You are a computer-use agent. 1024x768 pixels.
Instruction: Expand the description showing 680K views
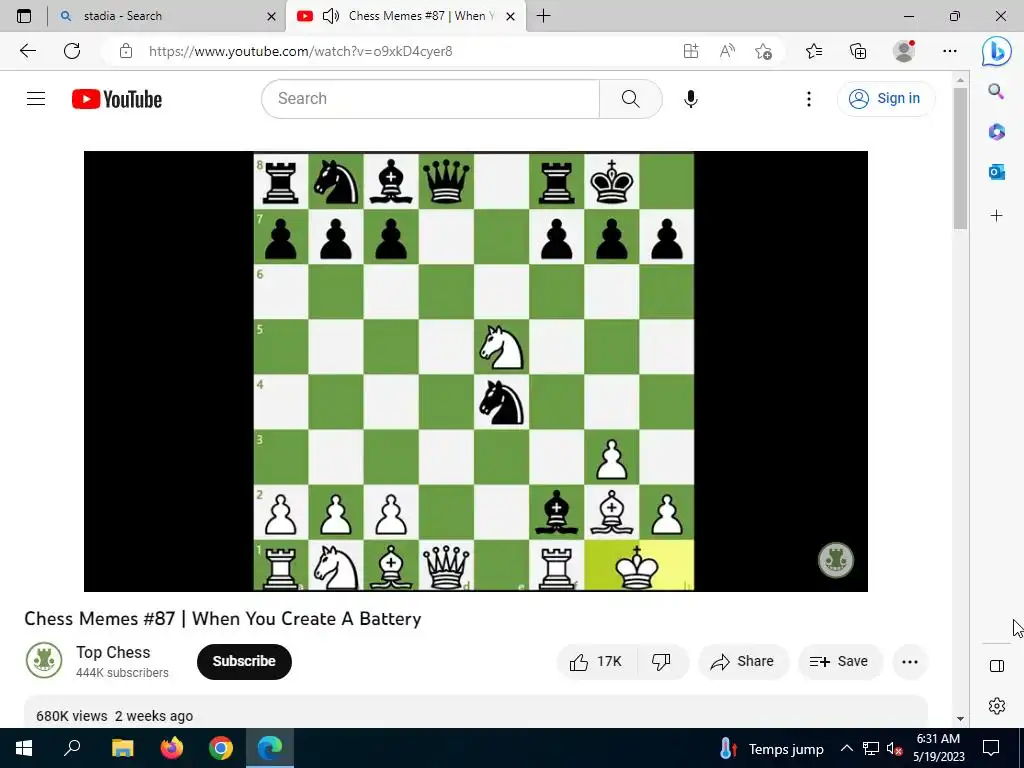(x=475, y=712)
